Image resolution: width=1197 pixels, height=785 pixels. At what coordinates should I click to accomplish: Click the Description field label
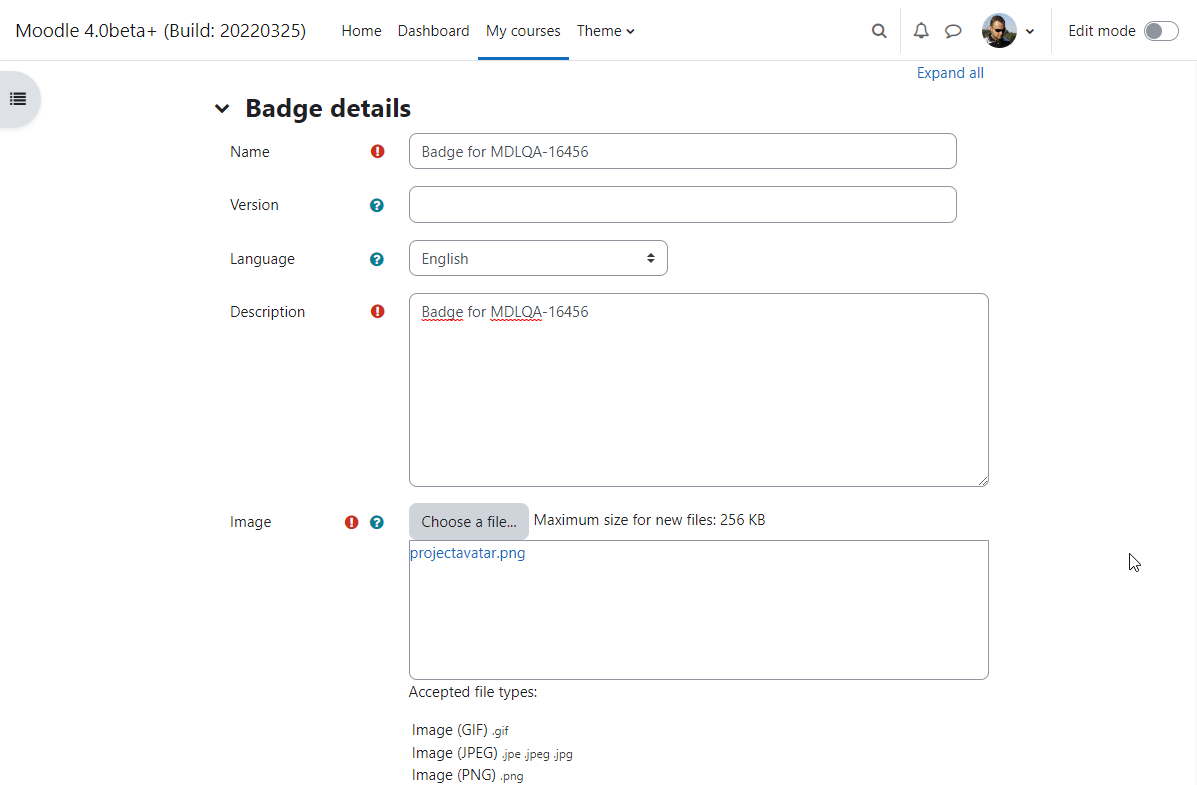click(267, 312)
